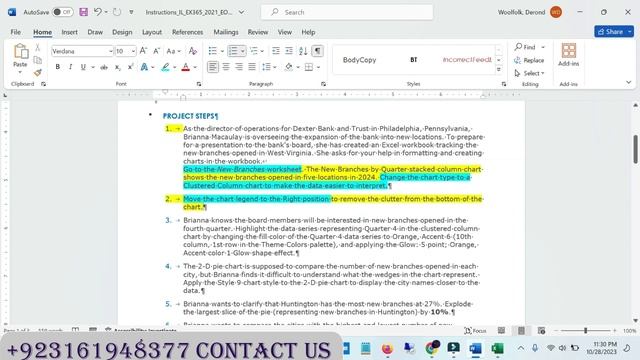
Task: Apply the BodyCopy style
Action: coord(360,60)
